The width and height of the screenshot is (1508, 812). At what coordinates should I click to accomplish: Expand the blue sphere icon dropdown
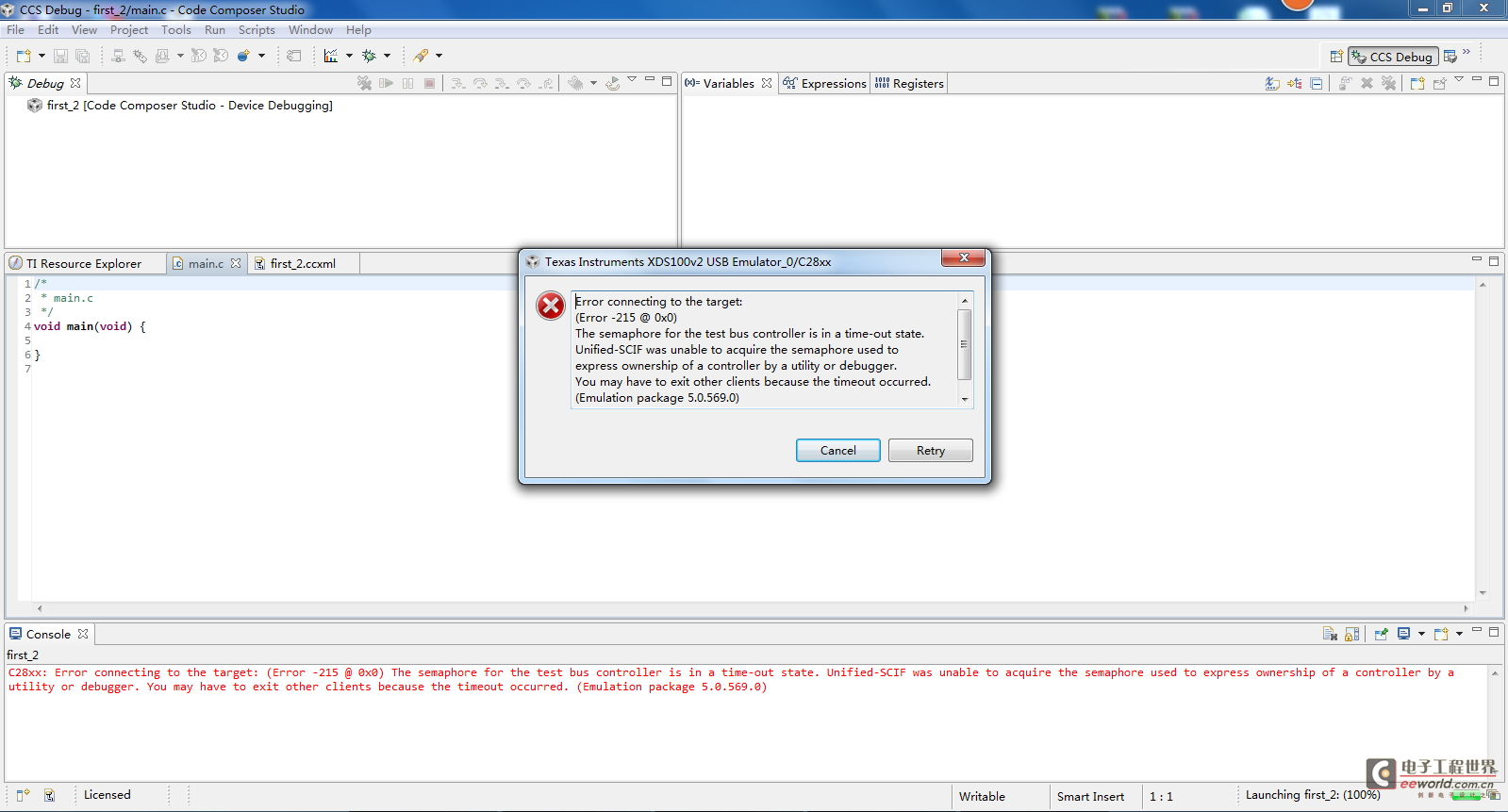point(262,57)
